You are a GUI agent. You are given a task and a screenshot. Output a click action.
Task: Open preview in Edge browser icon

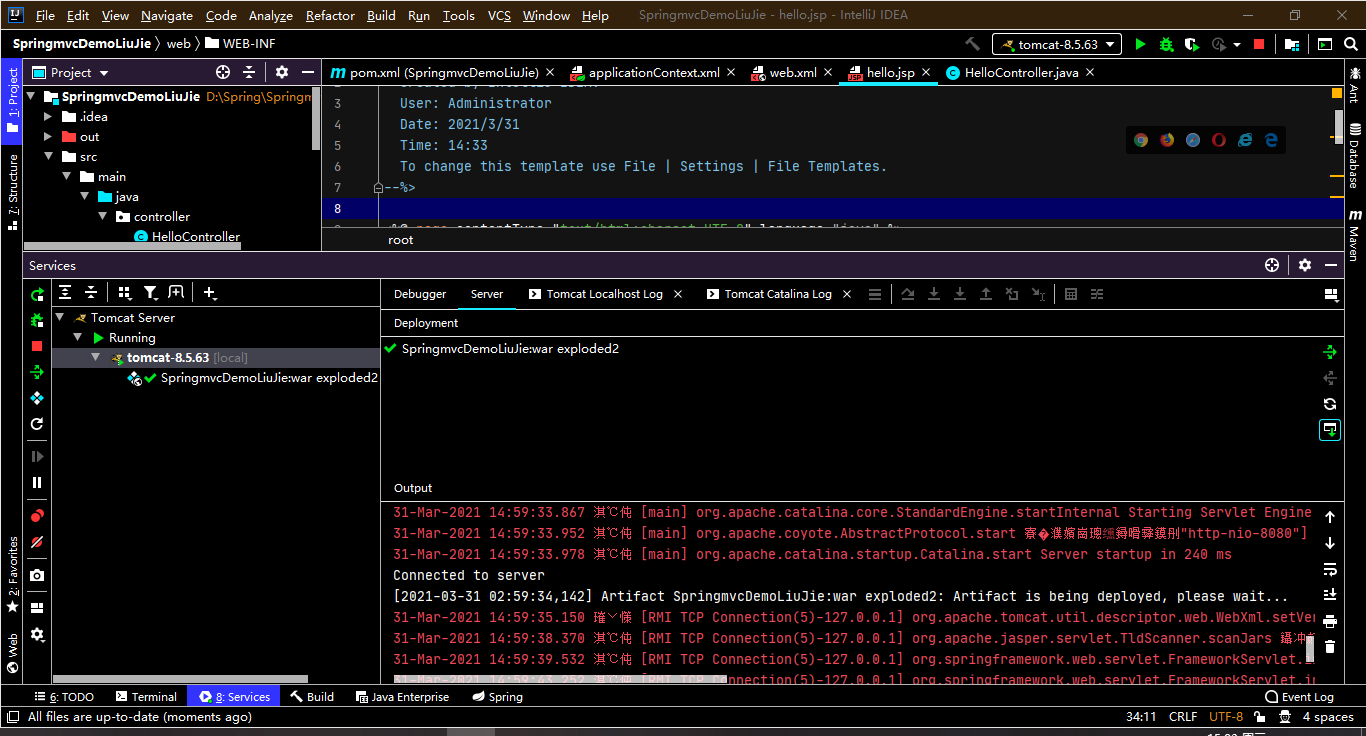click(x=1271, y=140)
